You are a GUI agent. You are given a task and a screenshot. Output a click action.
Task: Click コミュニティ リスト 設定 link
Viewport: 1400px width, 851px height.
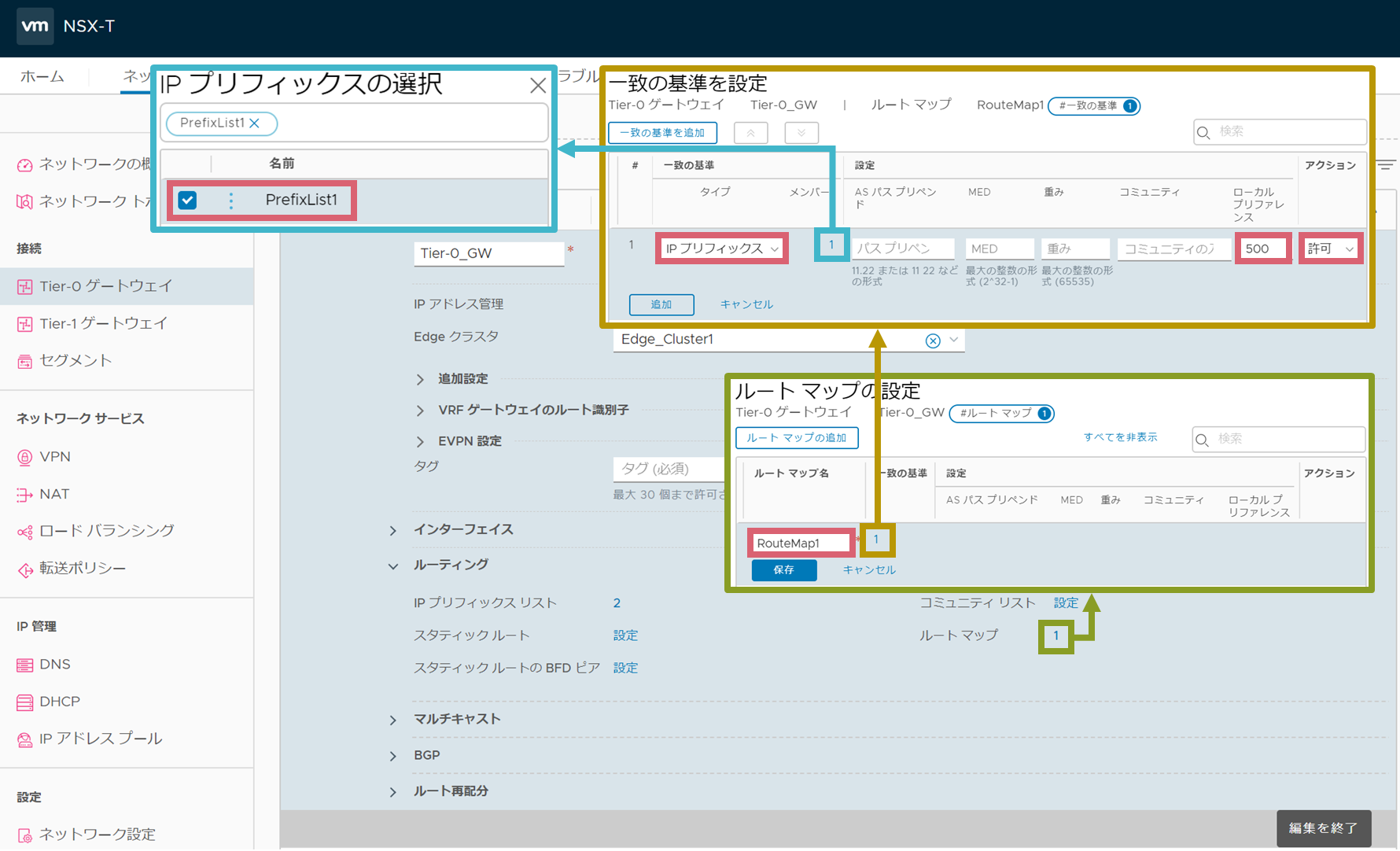tap(1066, 603)
